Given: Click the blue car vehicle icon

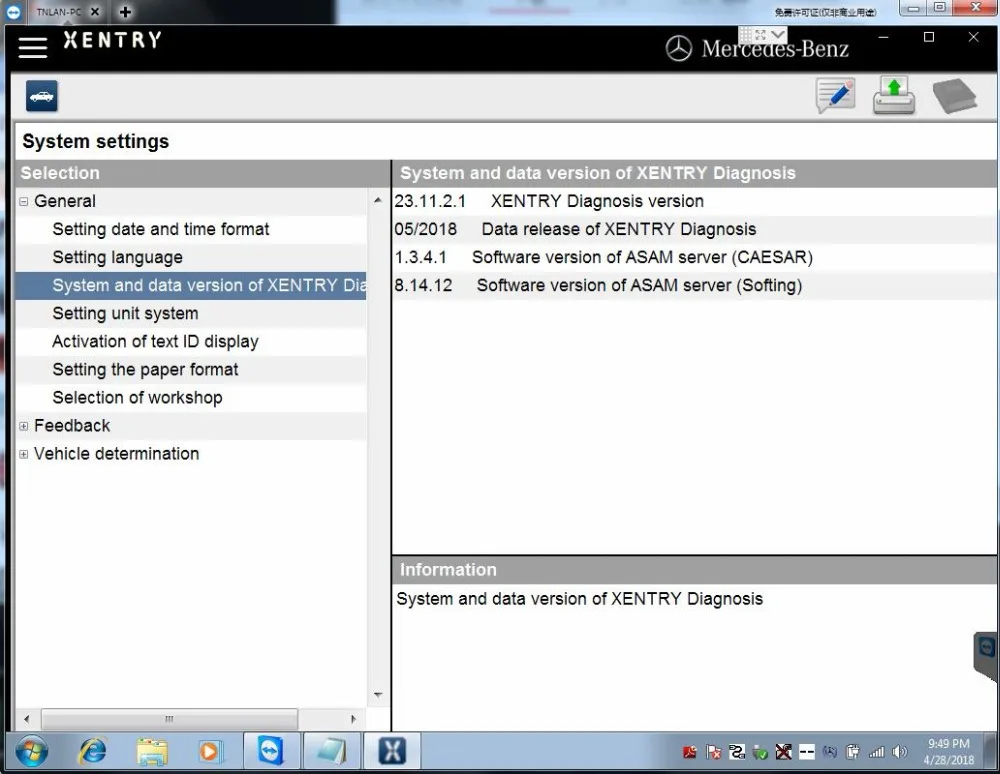Looking at the screenshot, I should click(x=41, y=96).
